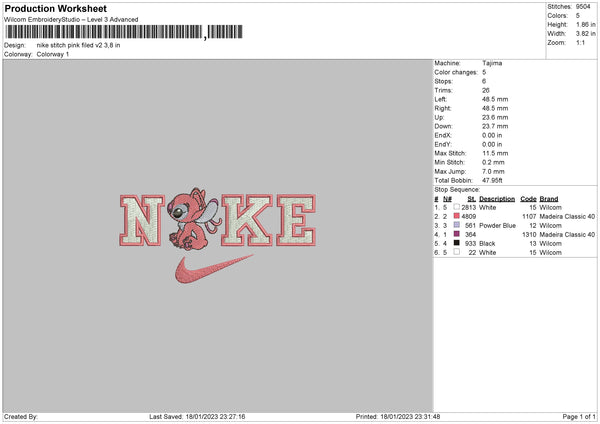
Task: Click the 'Powder Blue' description text
Action: click(497, 225)
